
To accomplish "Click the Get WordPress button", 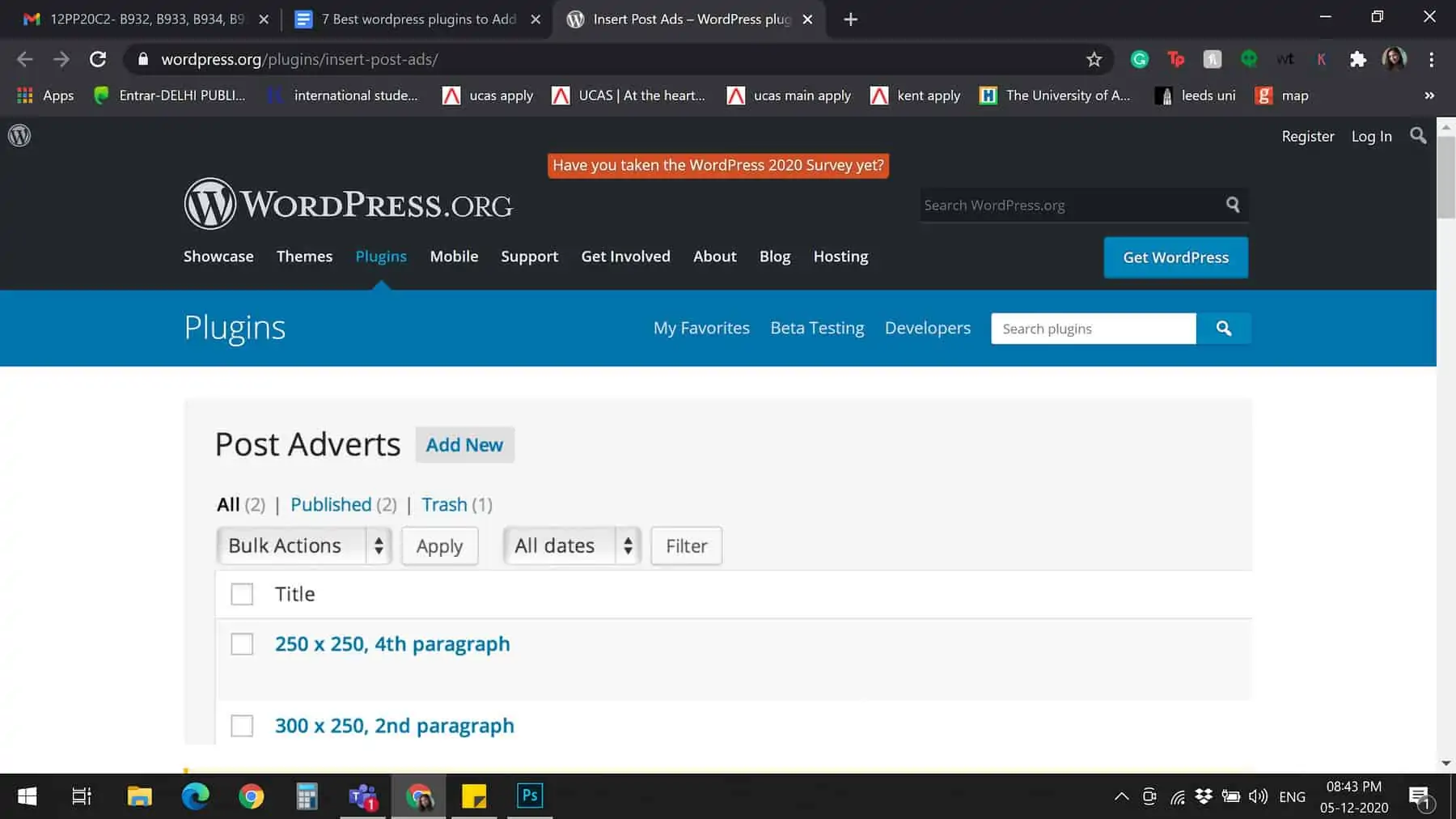I will point(1176,257).
